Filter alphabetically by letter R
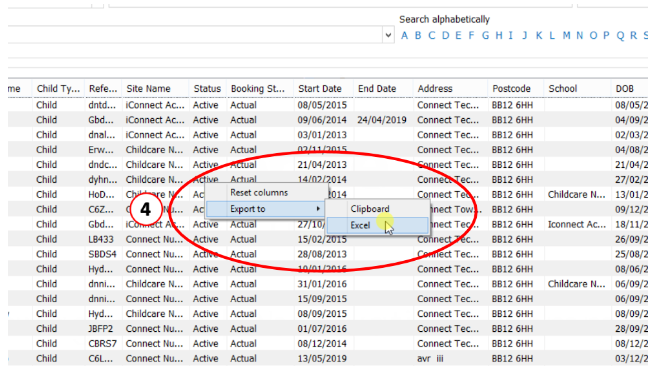668x371 pixels. [633, 35]
